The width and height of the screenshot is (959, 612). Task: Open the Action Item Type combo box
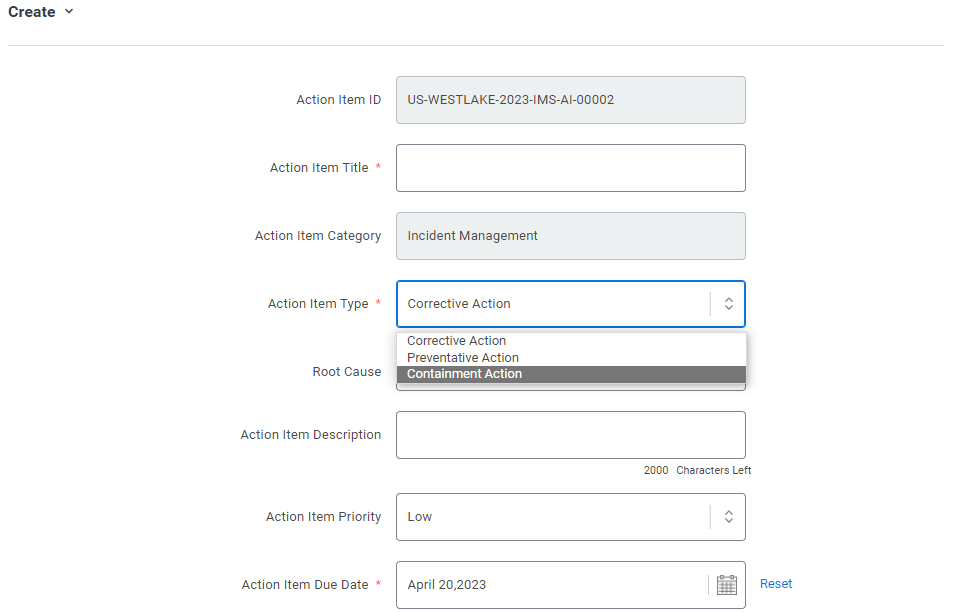point(571,304)
